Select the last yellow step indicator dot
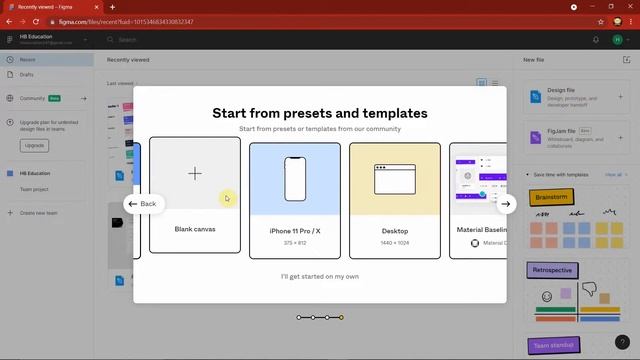This screenshot has height=360, width=640. (x=341, y=317)
